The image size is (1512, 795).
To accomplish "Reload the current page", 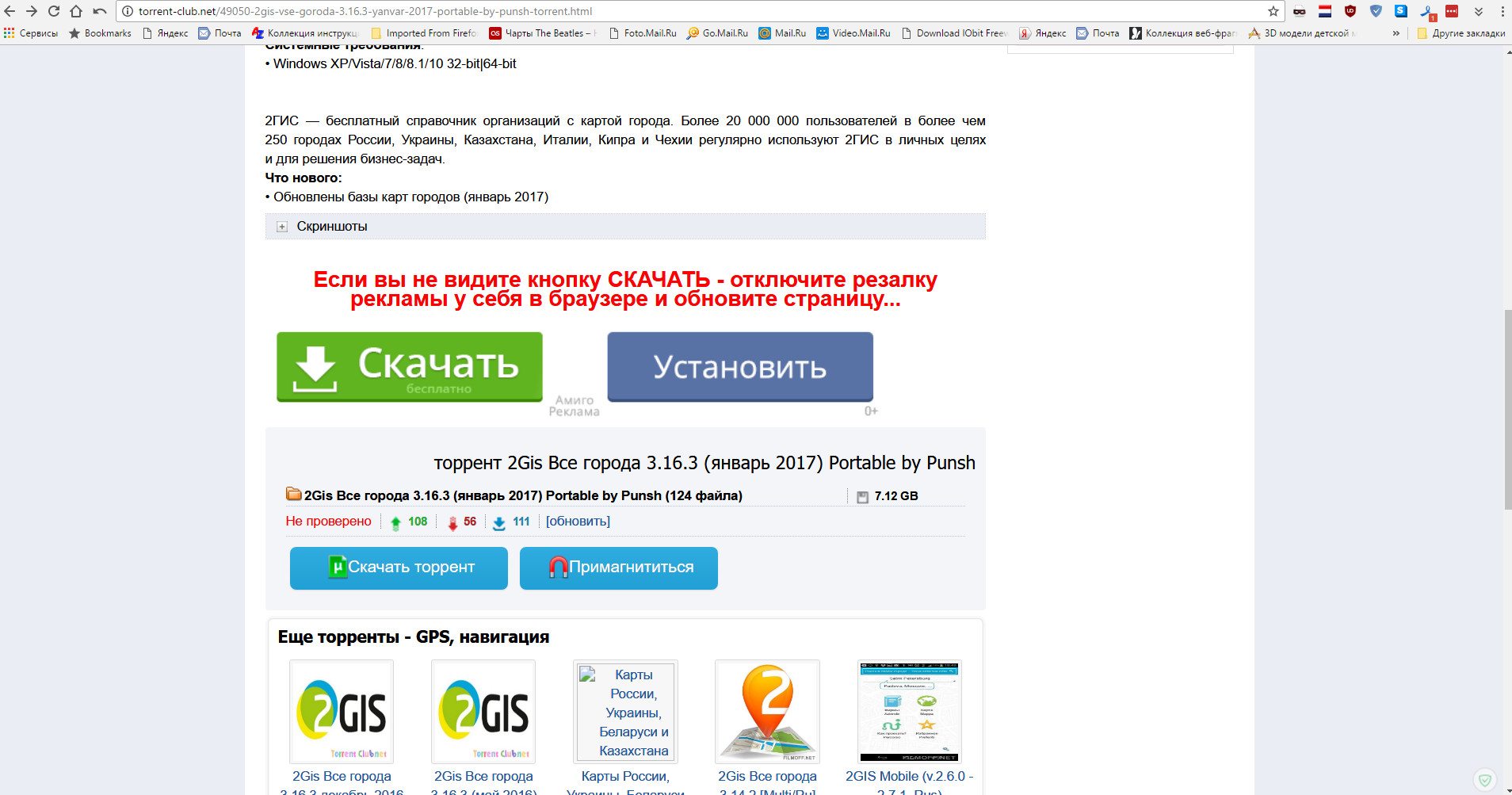I will click(54, 11).
